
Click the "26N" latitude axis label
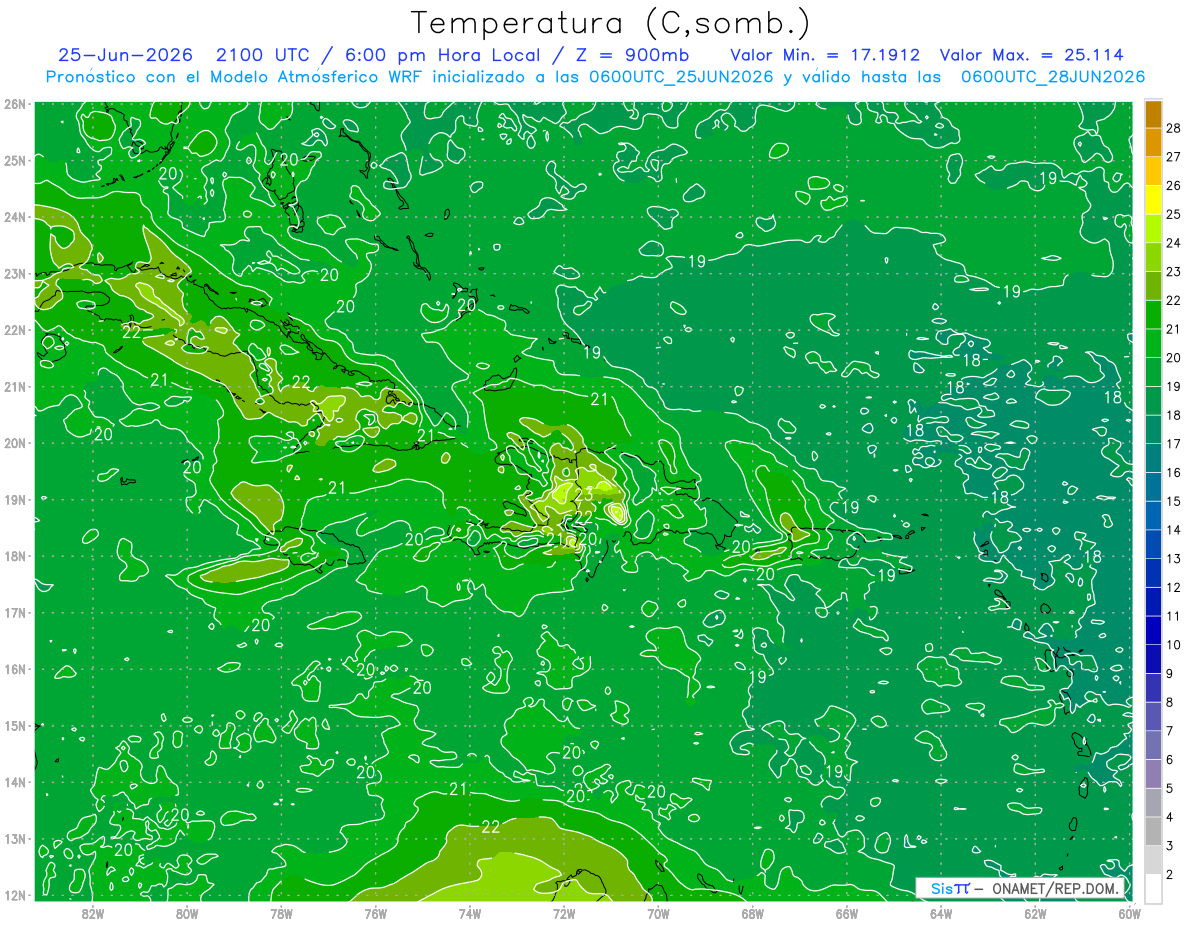(x=15, y=103)
